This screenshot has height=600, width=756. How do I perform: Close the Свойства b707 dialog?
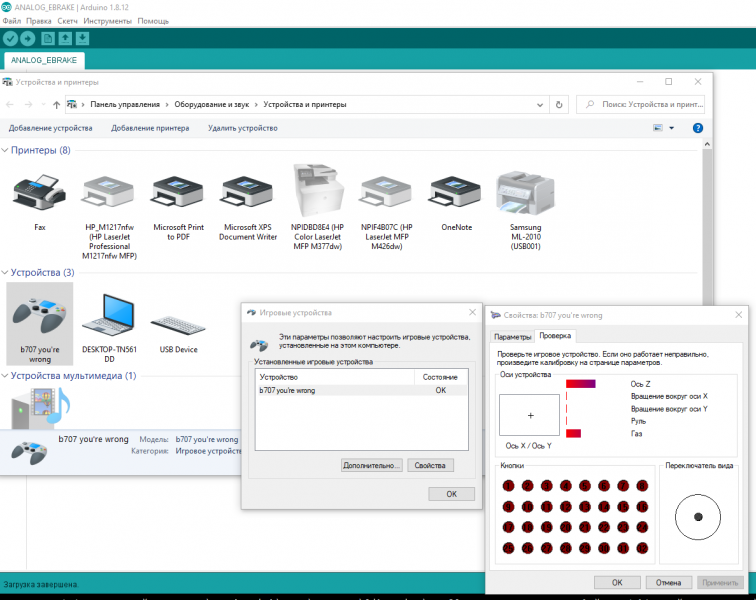pos(738,315)
